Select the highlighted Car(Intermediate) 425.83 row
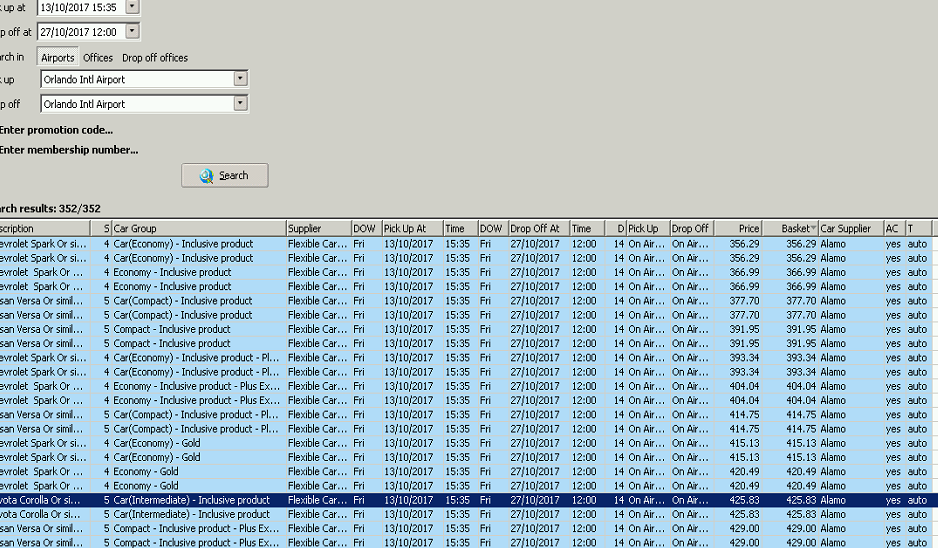 [400, 500]
